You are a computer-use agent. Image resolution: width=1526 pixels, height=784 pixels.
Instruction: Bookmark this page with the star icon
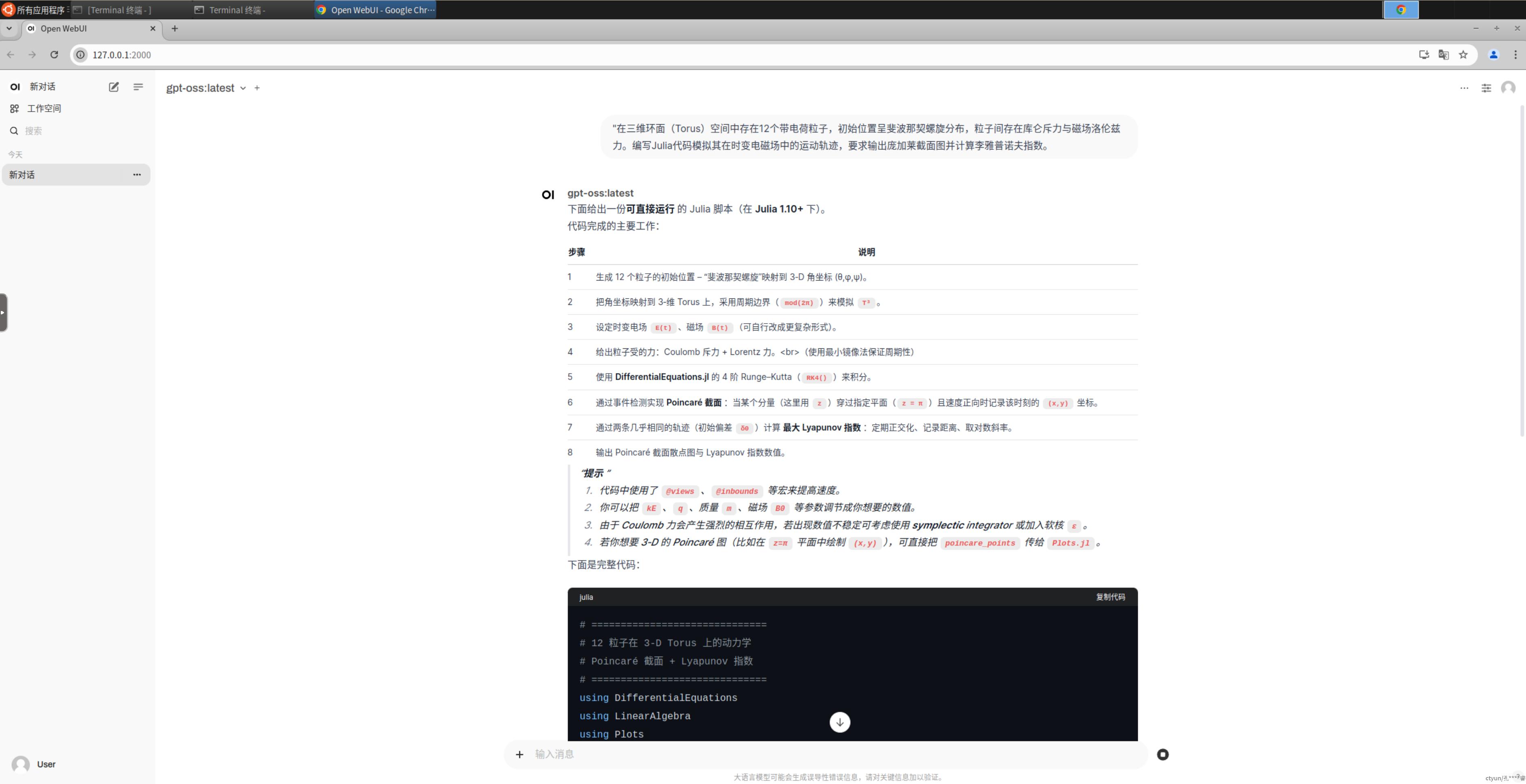click(x=1463, y=54)
